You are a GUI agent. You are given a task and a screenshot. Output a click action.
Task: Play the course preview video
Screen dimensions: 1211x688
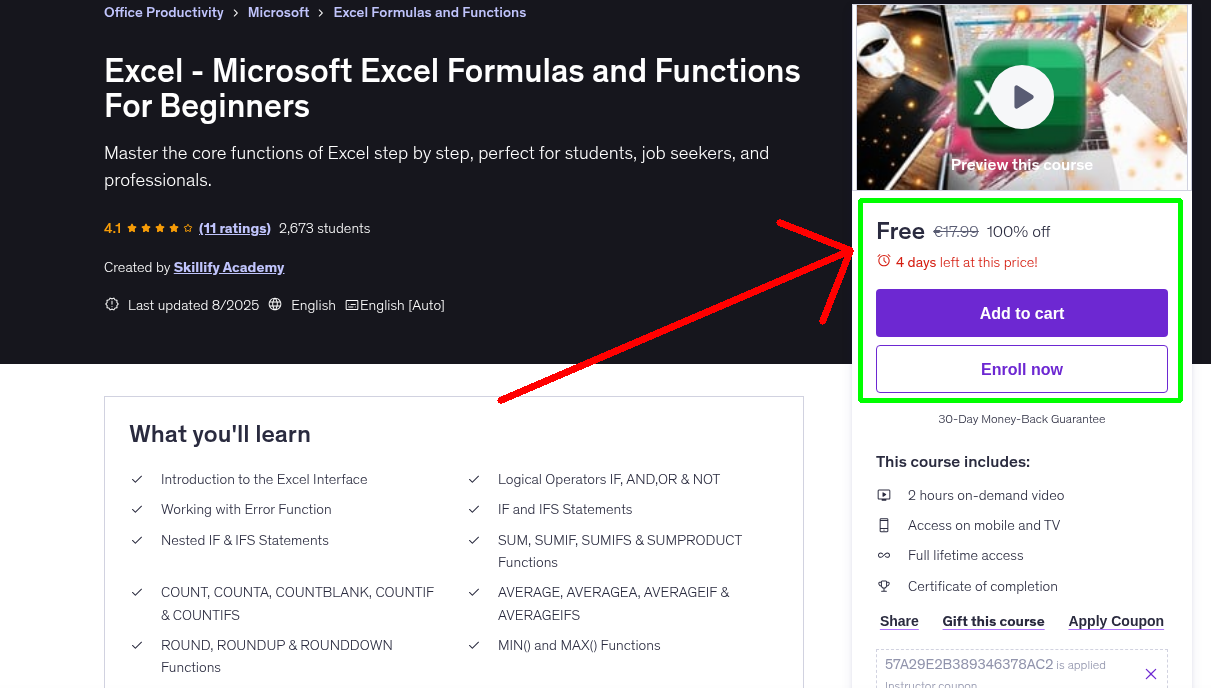(x=1021, y=96)
